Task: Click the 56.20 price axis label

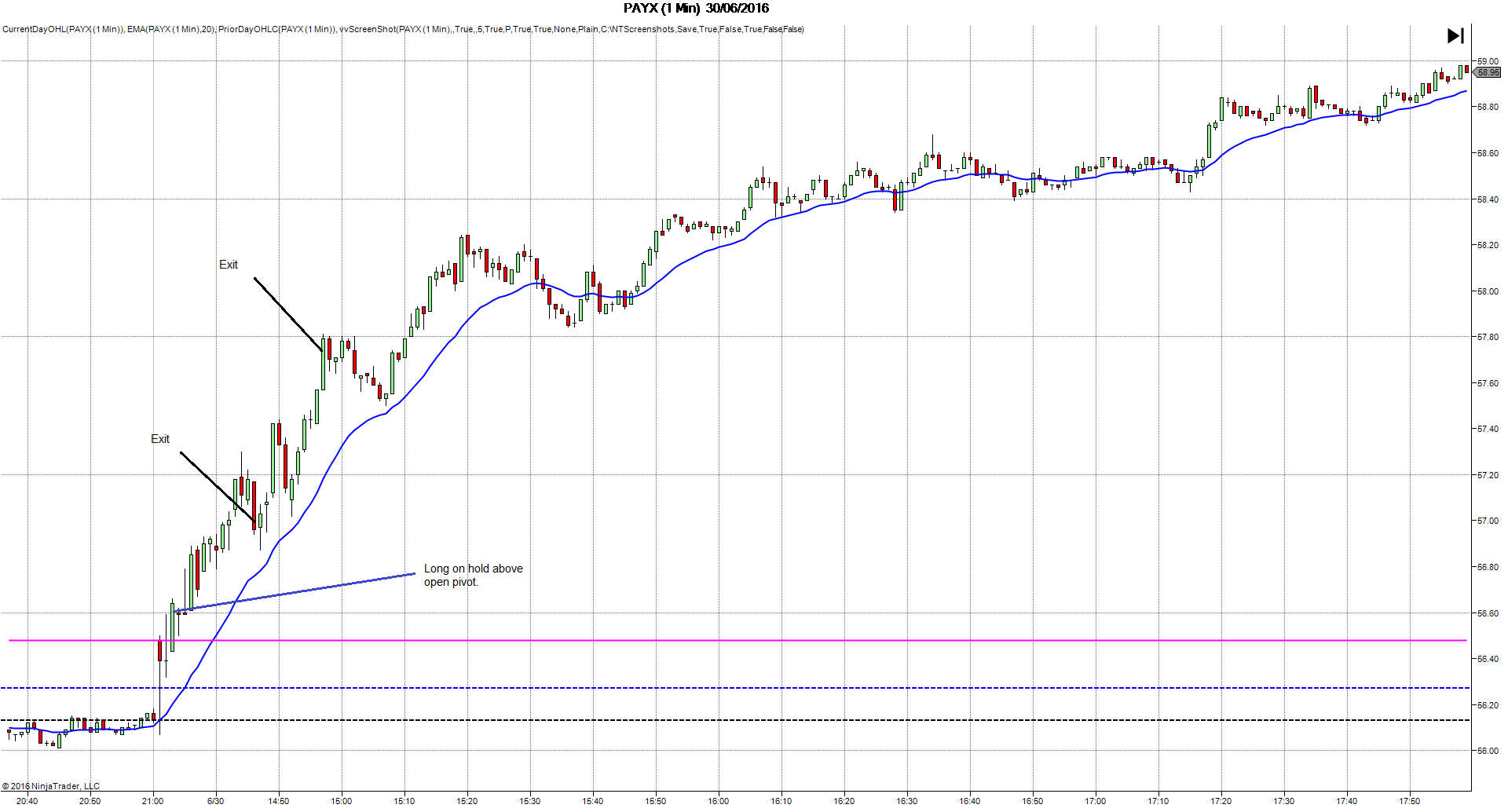Action: click(1488, 705)
